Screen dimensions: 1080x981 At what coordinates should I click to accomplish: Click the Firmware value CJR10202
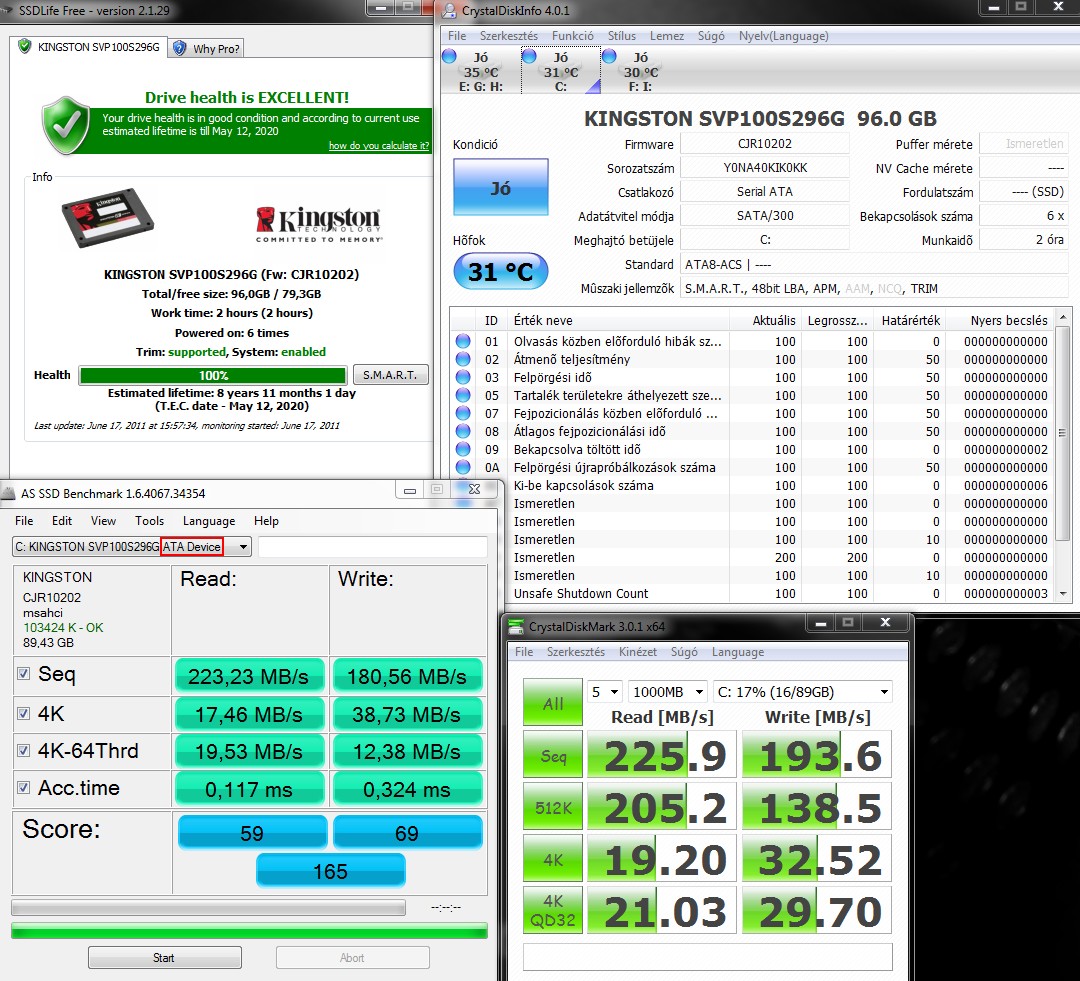[765, 143]
